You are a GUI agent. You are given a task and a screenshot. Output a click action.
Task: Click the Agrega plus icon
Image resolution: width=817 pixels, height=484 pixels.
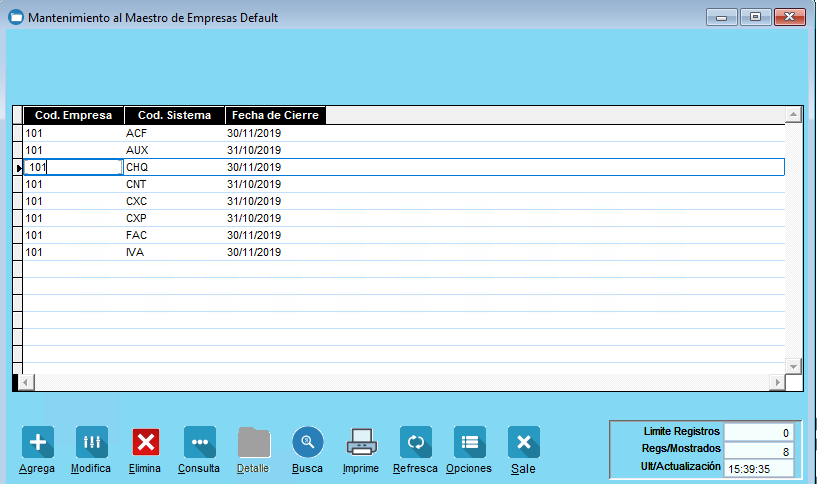click(x=38, y=442)
